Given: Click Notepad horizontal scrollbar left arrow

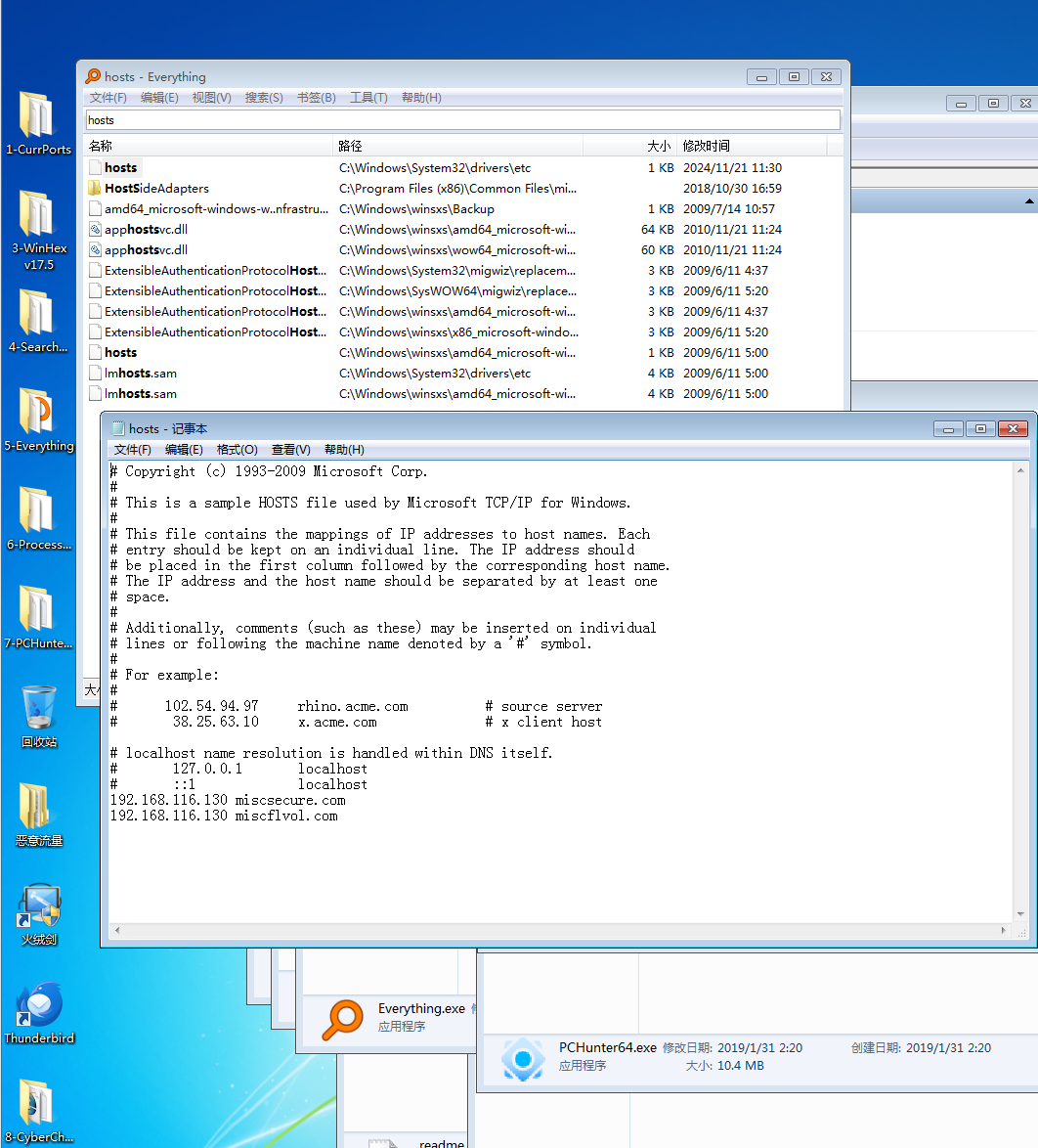Looking at the screenshot, I should (x=117, y=931).
